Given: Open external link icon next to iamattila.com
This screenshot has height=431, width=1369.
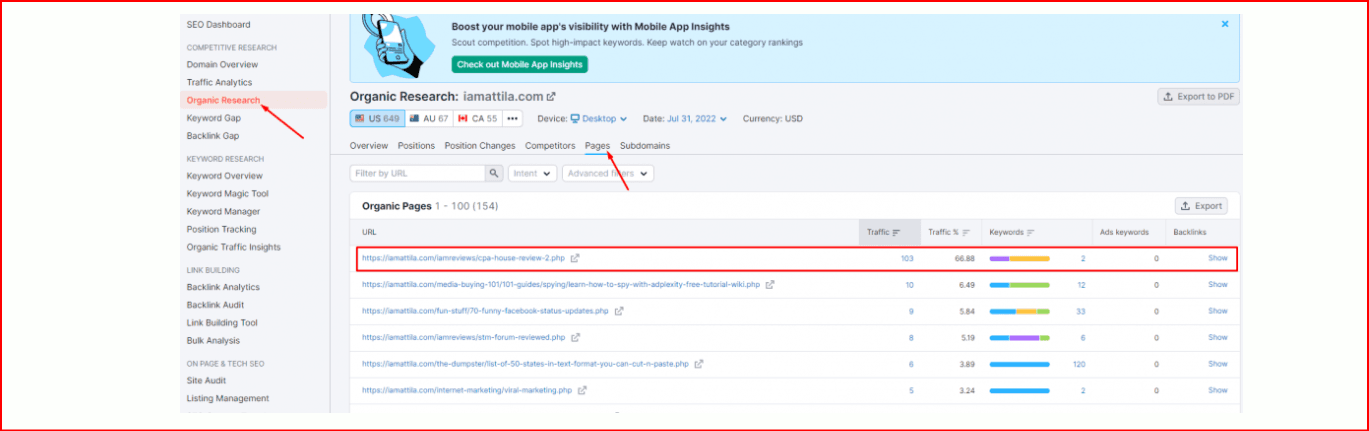Looking at the screenshot, I should point(550,97).
